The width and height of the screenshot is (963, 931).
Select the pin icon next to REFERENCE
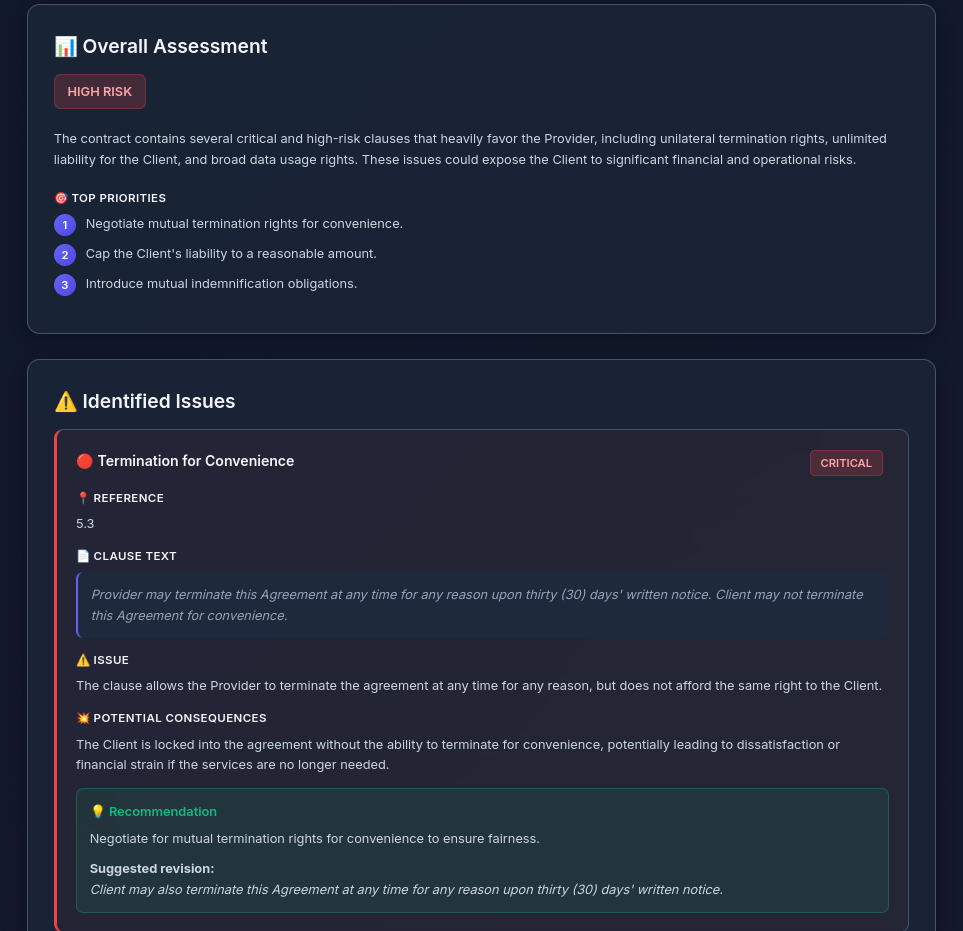point(82,497)
